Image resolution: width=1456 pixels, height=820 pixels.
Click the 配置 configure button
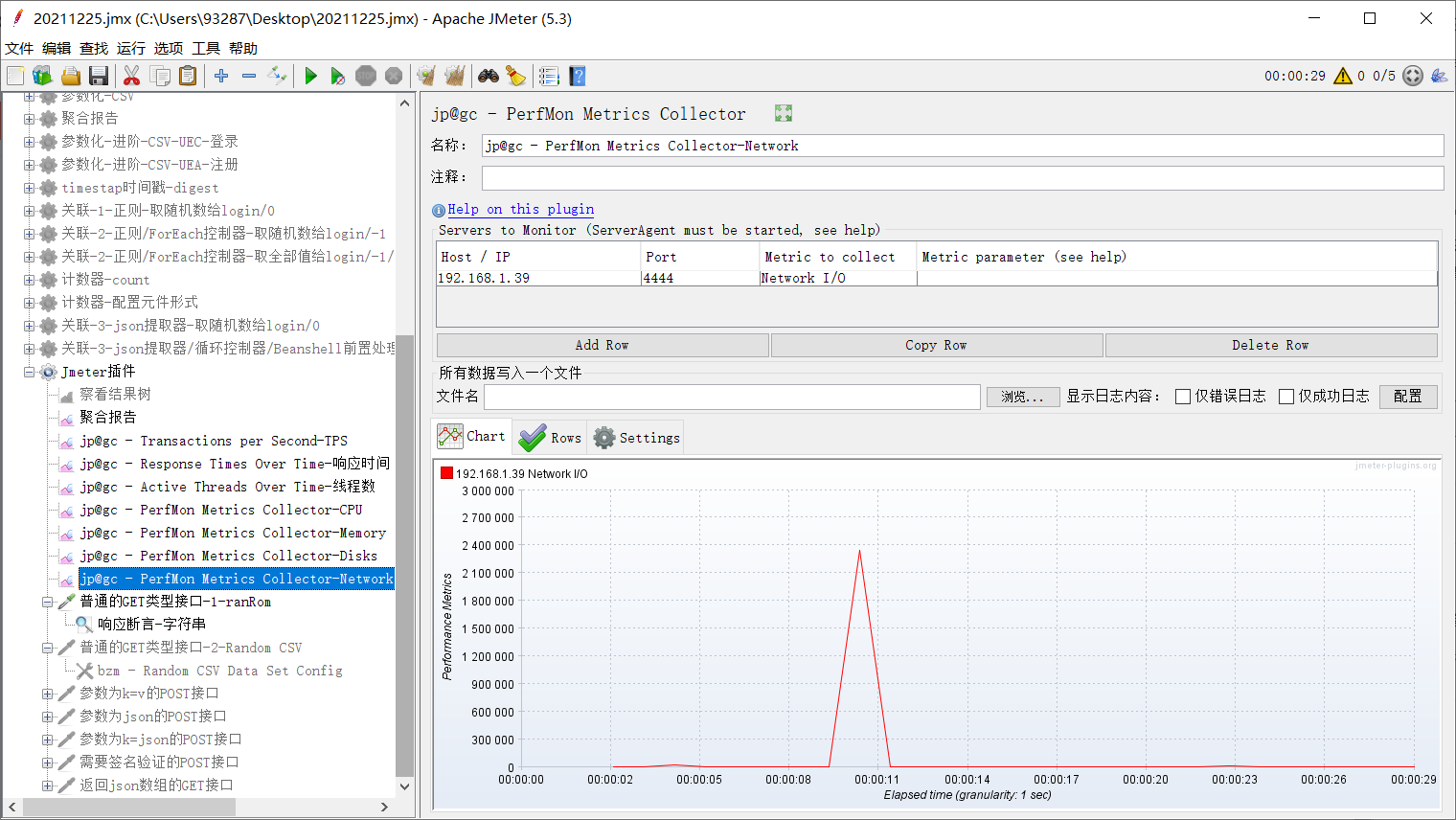pyautogui.click(x=1408, y=397)
